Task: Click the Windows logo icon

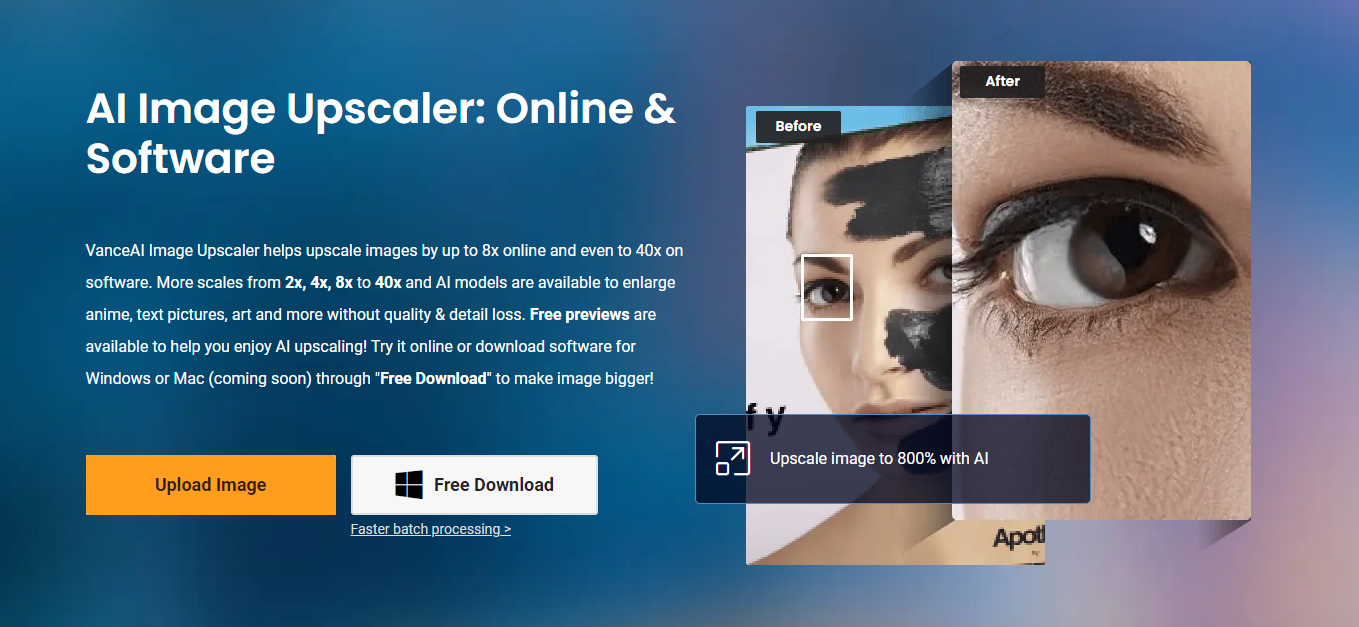Action: click(408, 485)
